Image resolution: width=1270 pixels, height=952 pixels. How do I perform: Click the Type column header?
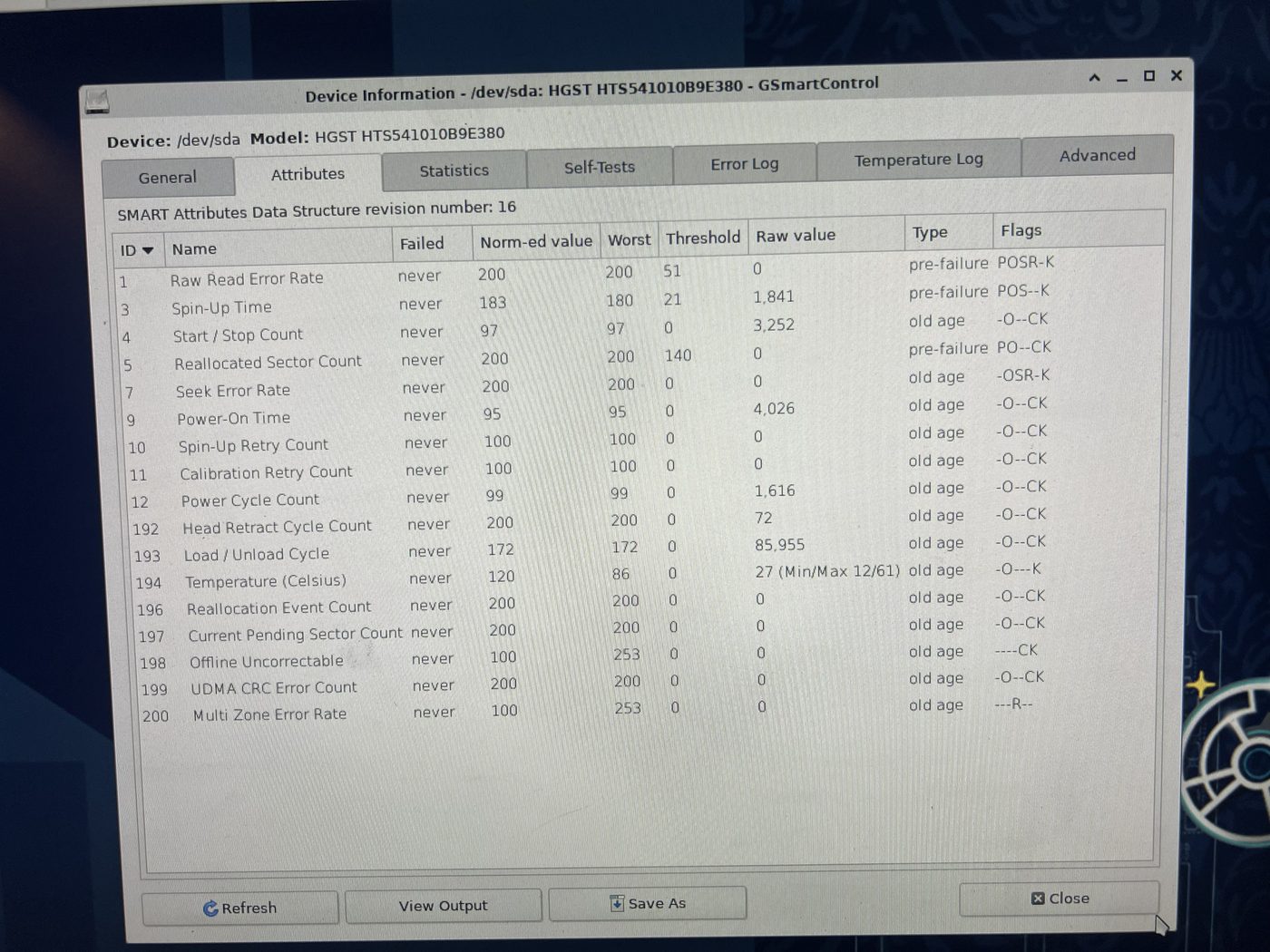point(948,232)
